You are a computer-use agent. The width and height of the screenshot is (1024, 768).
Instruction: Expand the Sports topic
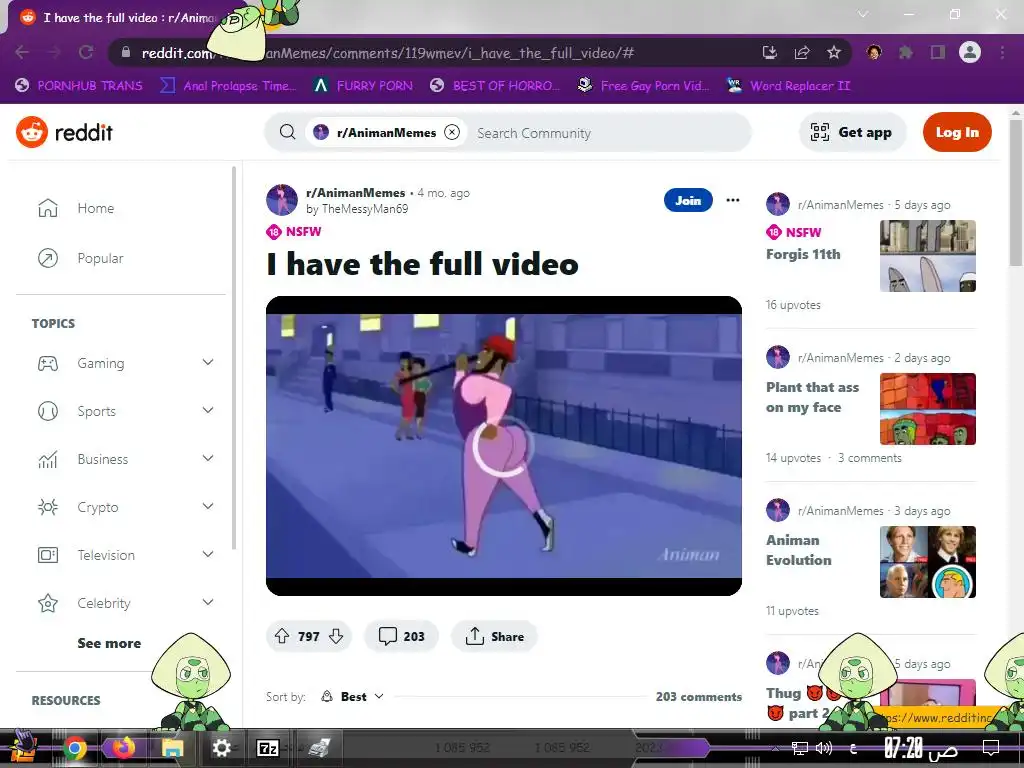tap(208, 411)
